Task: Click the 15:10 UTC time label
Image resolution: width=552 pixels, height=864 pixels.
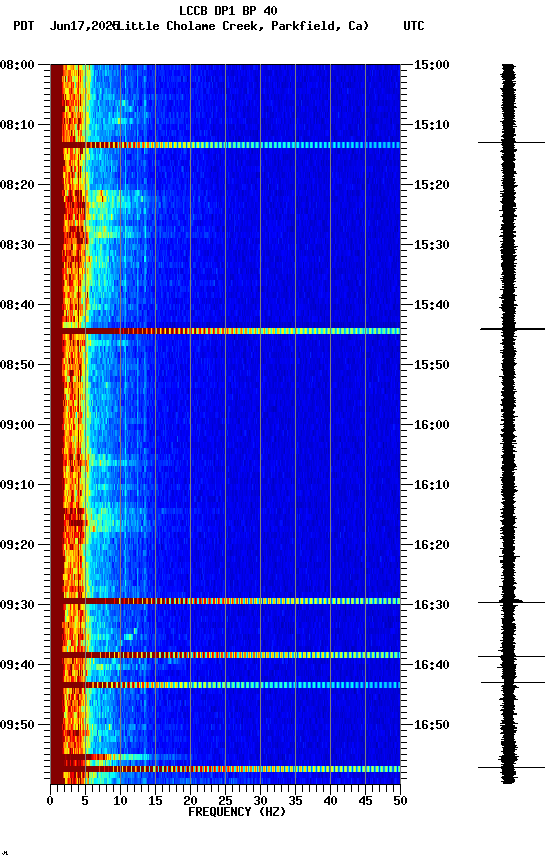Action: 432,125
